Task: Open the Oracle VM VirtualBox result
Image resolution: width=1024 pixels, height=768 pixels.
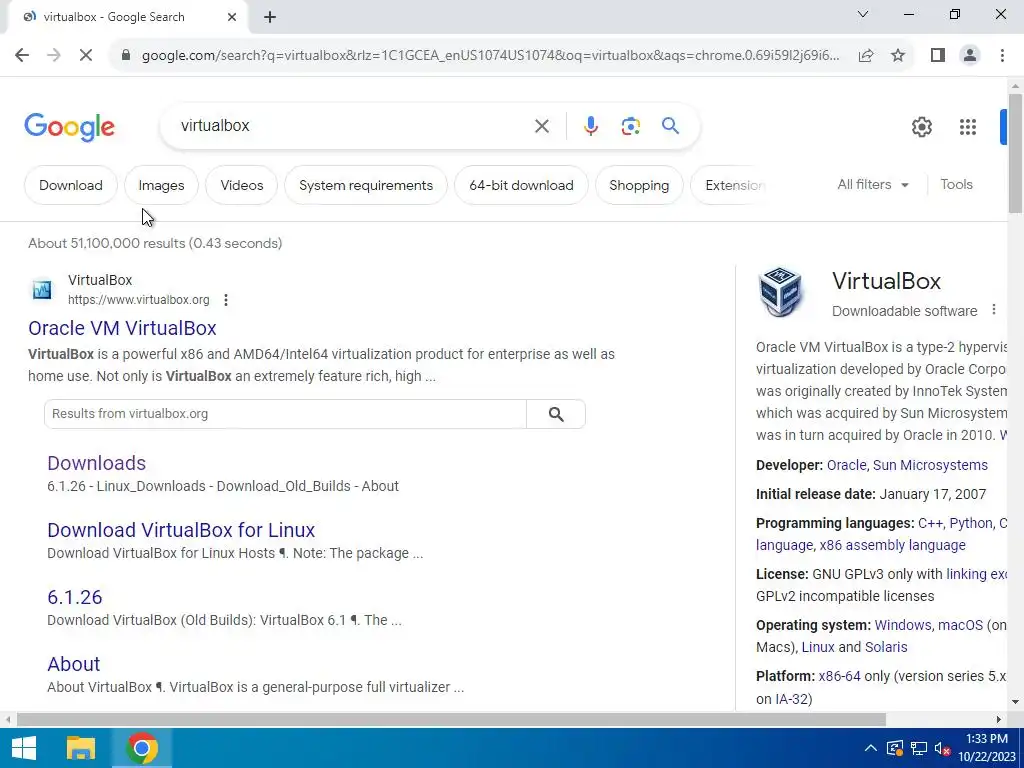Action: [x=122, y=328]
